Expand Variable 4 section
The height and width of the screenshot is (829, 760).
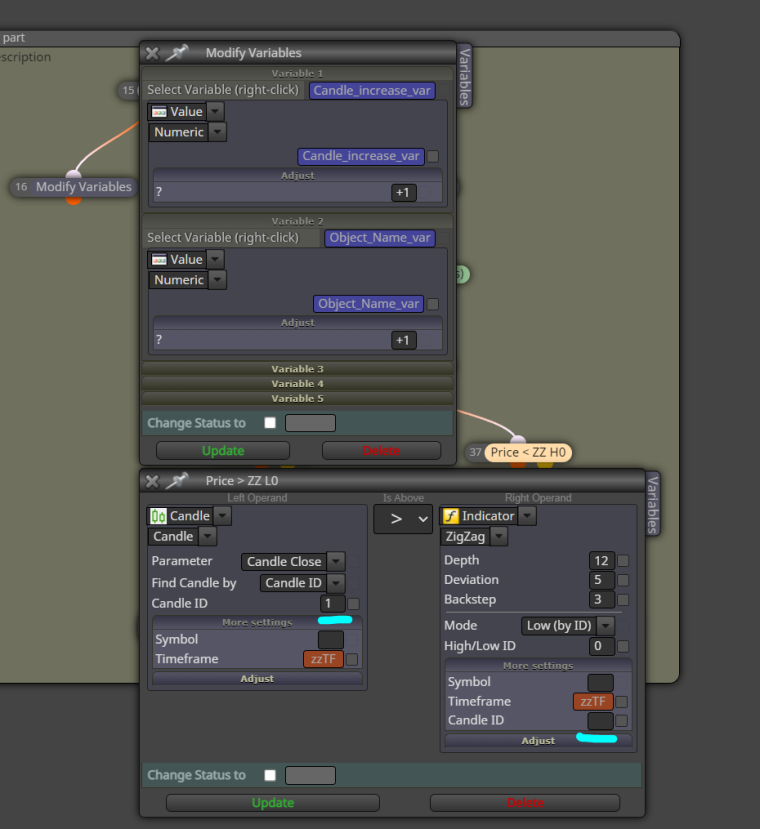297,383
